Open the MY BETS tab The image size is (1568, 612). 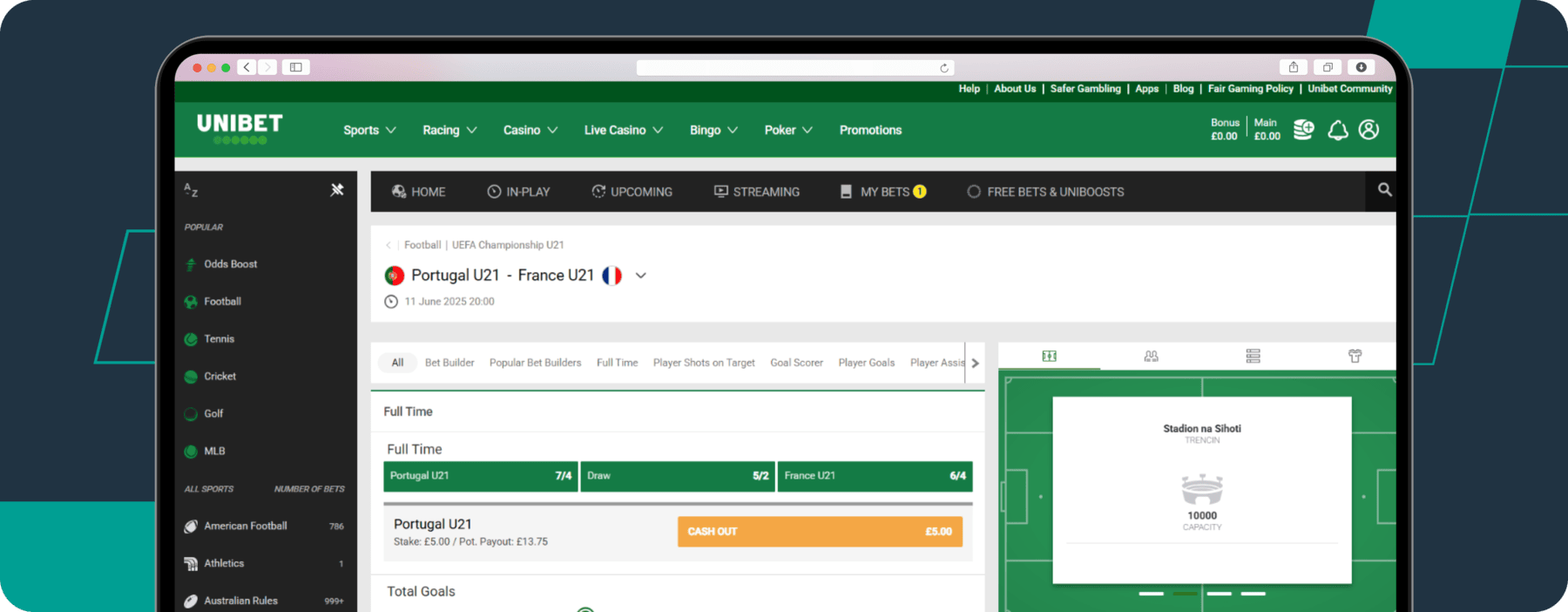[882, 192]
